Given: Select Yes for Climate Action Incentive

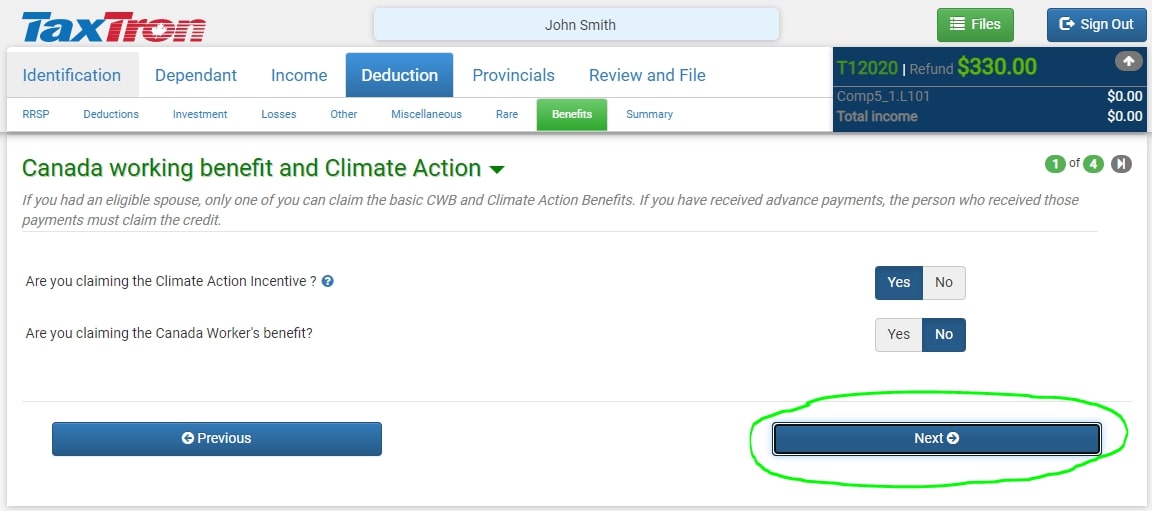Looking at the screenshot, I should tap(899, 283).
